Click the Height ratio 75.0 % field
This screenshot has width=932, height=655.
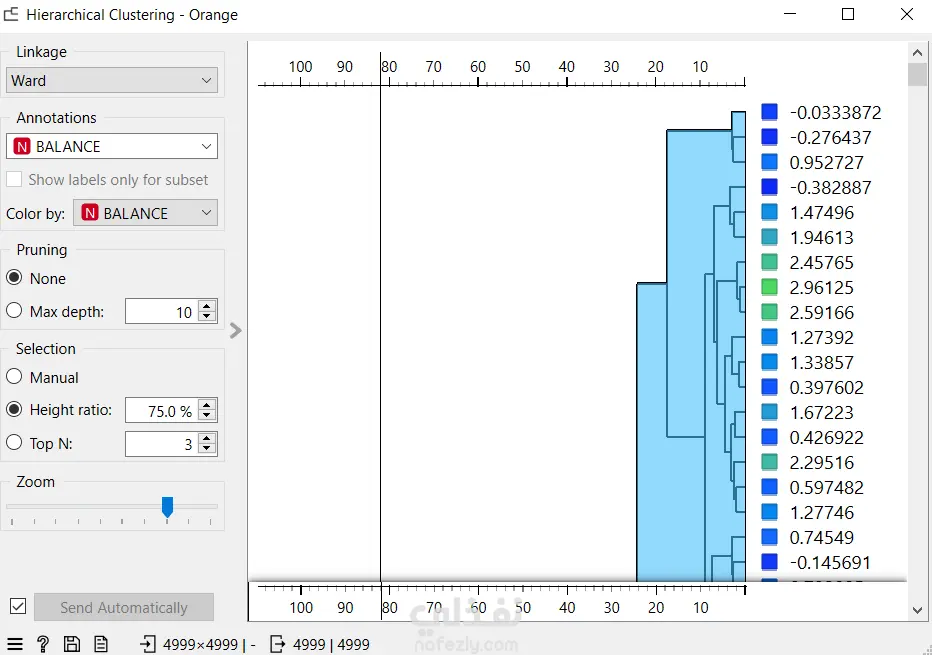click(162, 410)
